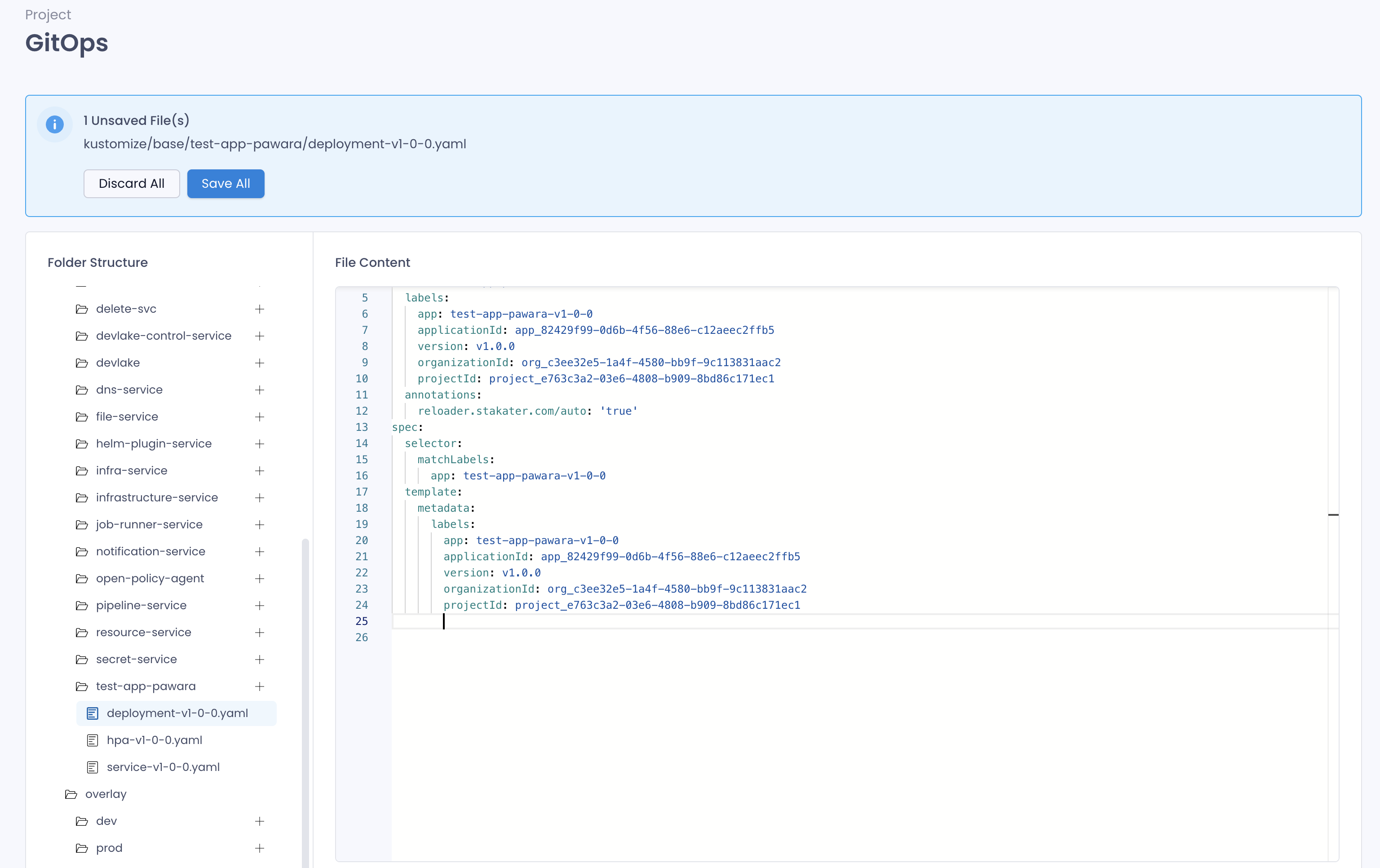Image resolution: width=1380 pixels, height=868 pixels.
Task: Open the open-policy-agent folder
Action: tap(140, 579)
